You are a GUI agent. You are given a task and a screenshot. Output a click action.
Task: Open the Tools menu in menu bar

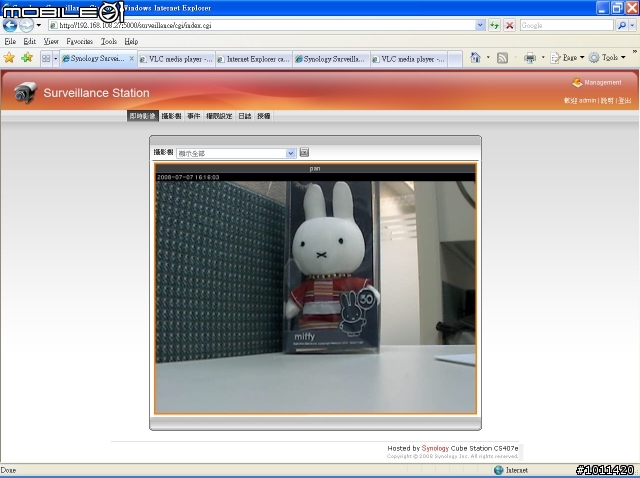[x=109, y=41]
